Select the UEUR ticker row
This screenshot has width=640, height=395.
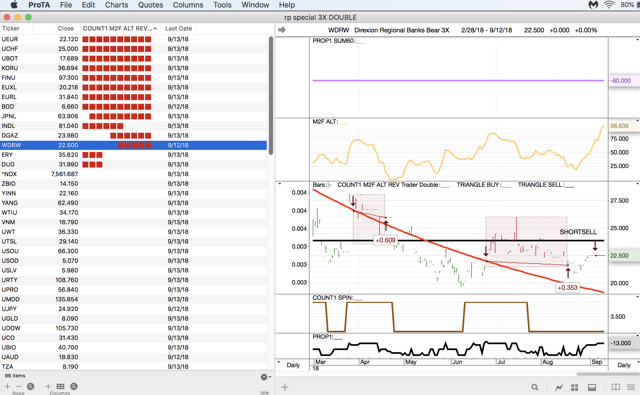click(x=133, y=39)
